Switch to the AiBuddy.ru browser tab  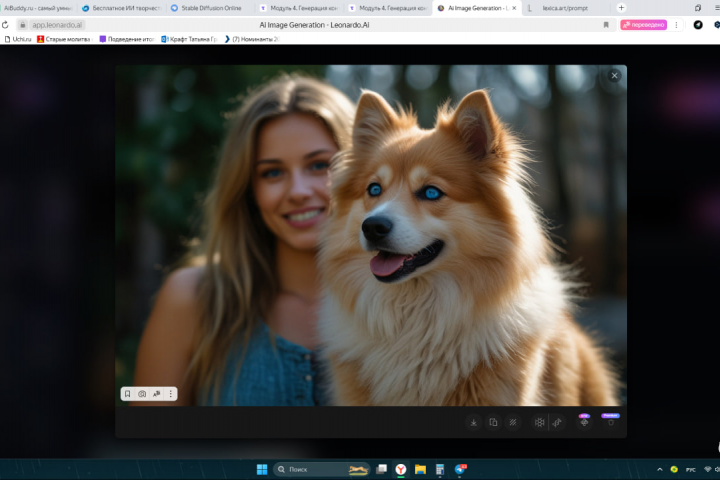38,8
